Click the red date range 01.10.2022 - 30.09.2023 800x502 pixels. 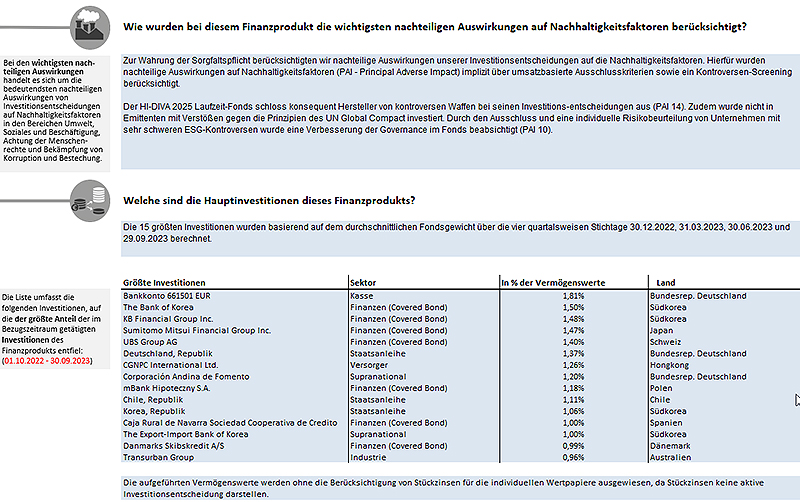pyautogui.click(x=47, y=360)
